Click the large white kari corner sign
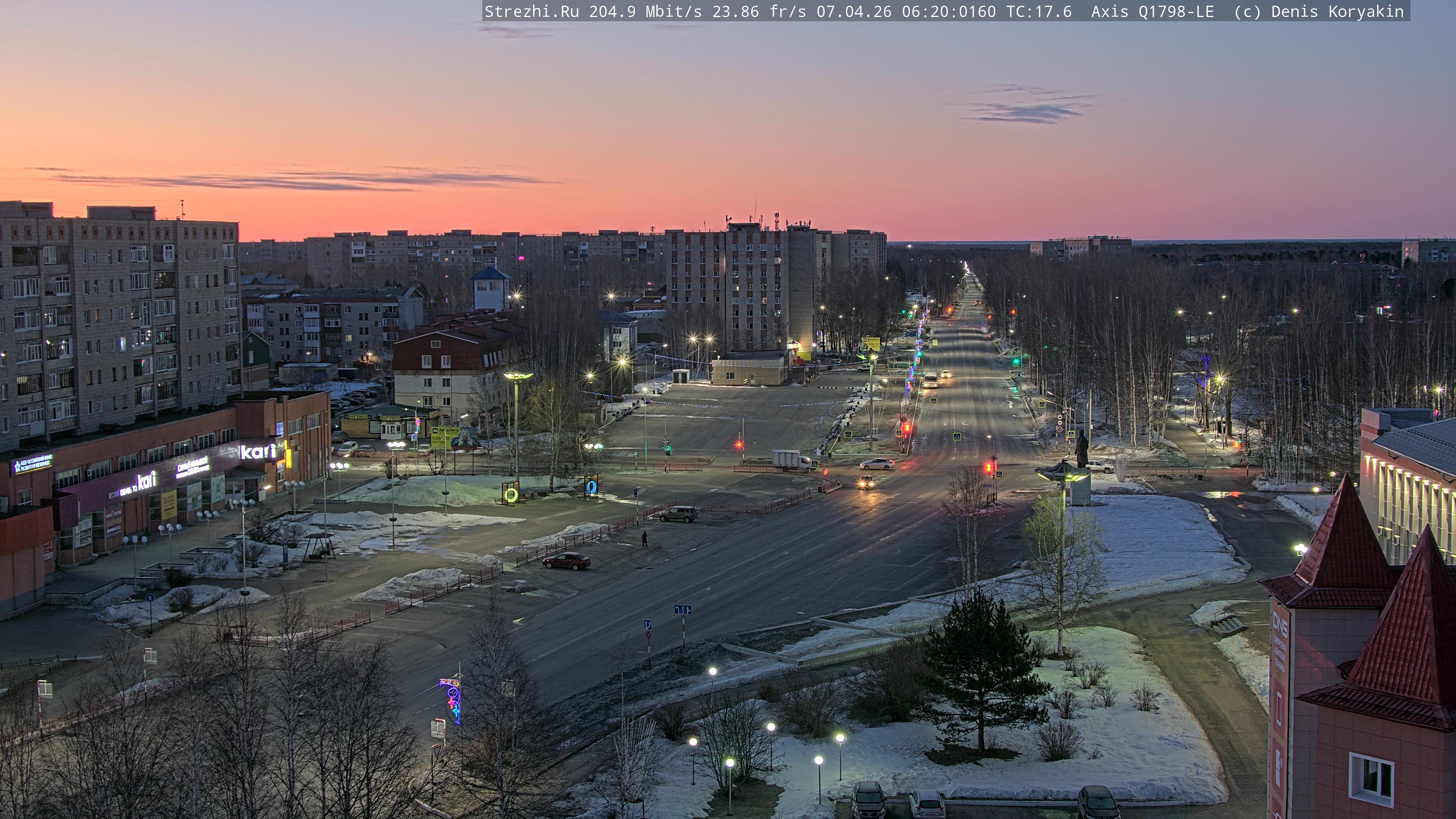 tap(258, 451)
